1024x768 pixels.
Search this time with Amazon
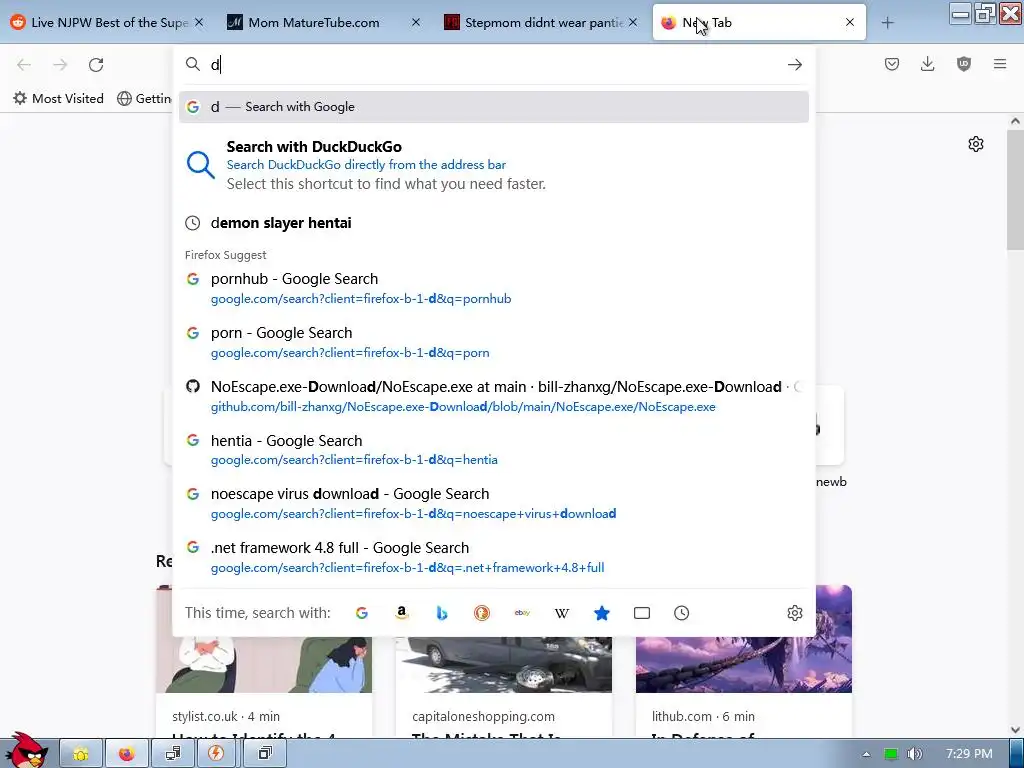pos(402,613)
